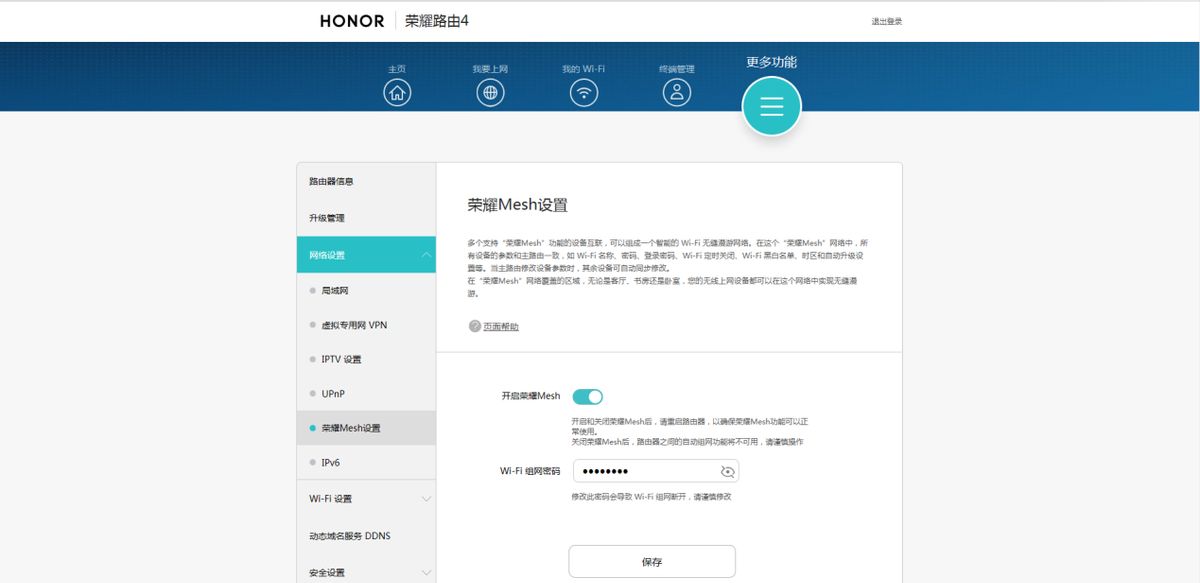Click the 荣耀路由4 product title
The image size is (1200, 583).
tap(436, 21)
